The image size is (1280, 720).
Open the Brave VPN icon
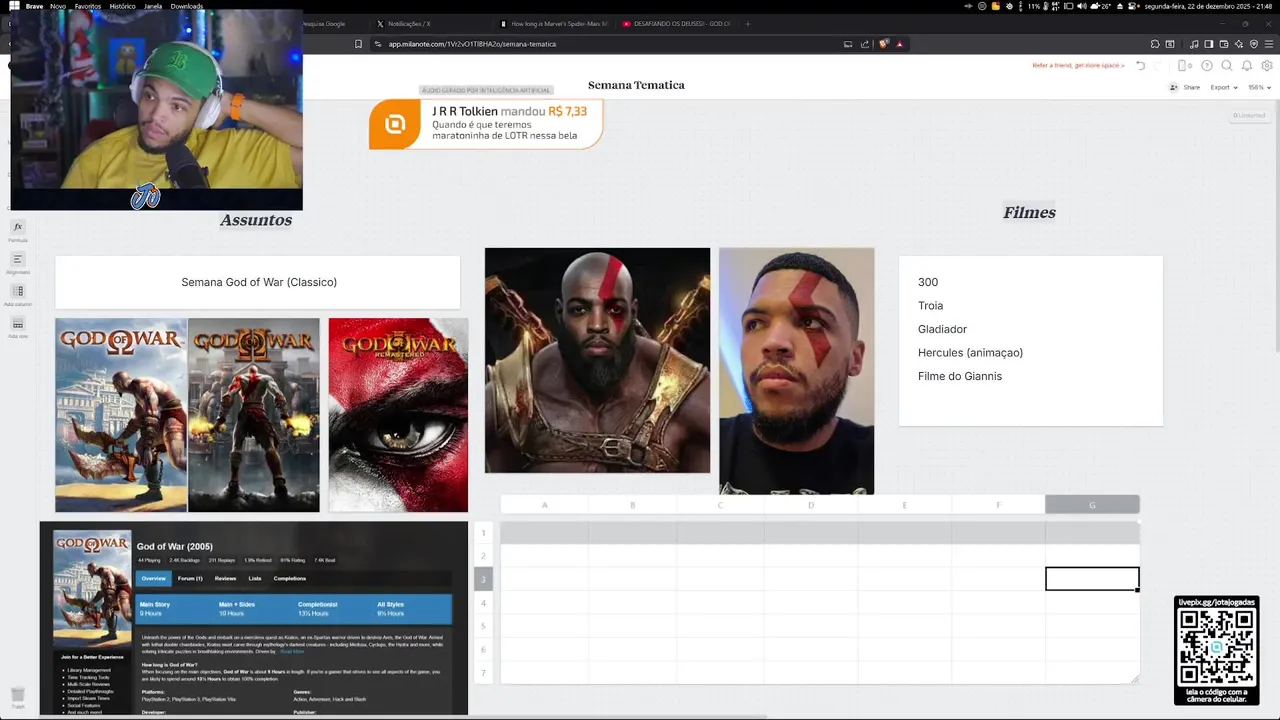pos(1254,44)
